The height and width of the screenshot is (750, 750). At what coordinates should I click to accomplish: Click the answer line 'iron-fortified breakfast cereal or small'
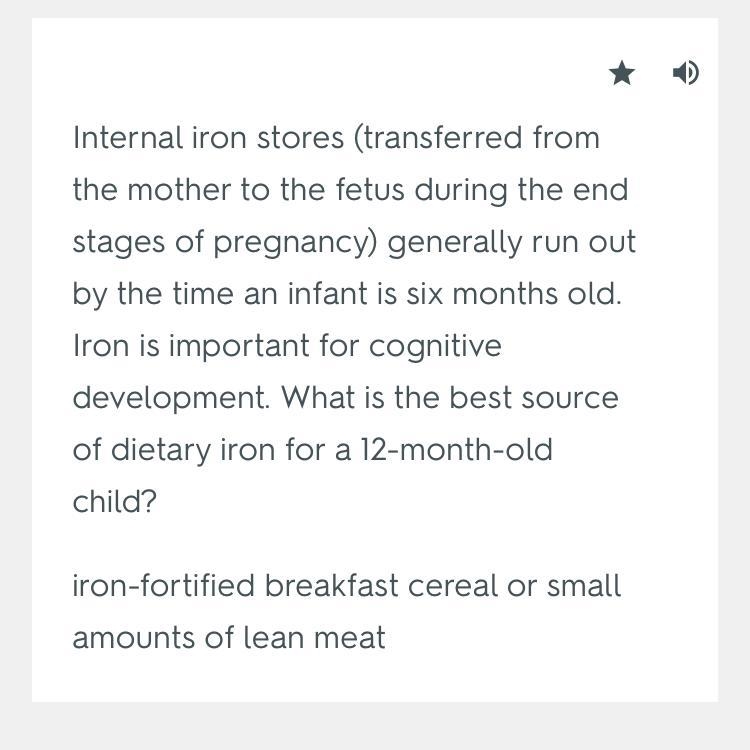coord(347,586)
